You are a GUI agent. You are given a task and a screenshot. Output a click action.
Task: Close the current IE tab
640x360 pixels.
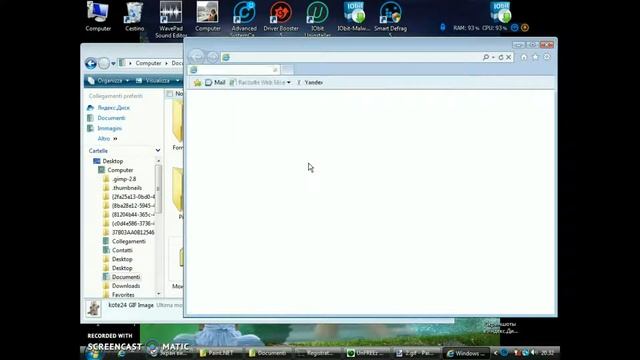pos(275,70)
